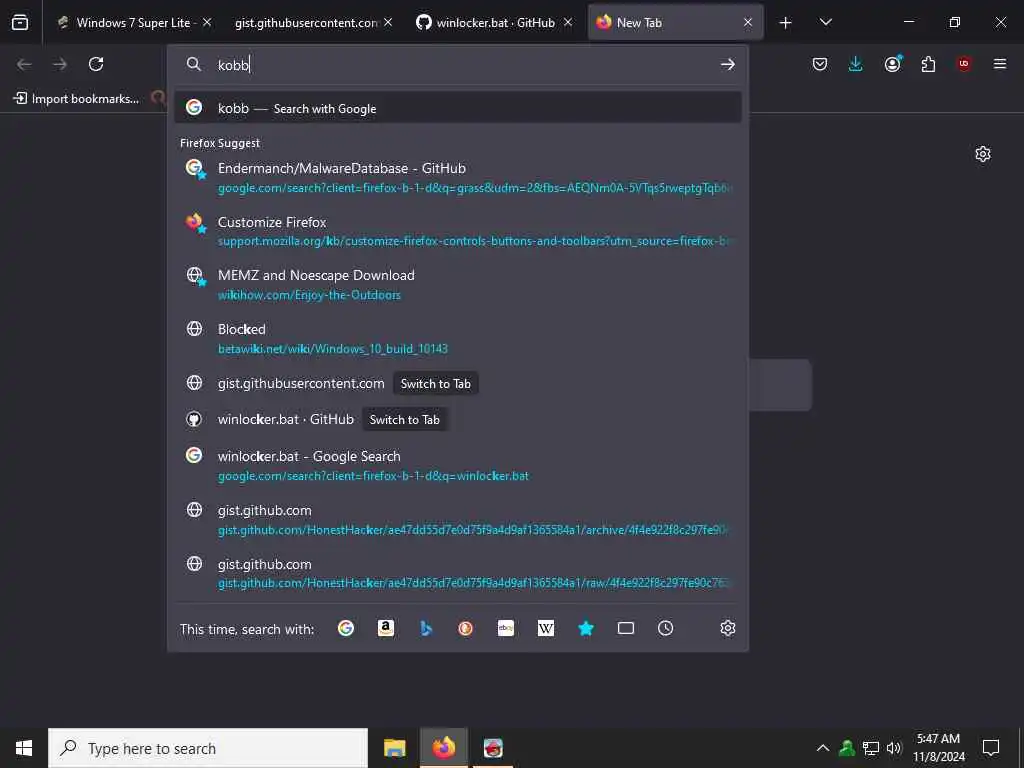
Task: Open the Downloads panel
Action: (x=856, y=64)
